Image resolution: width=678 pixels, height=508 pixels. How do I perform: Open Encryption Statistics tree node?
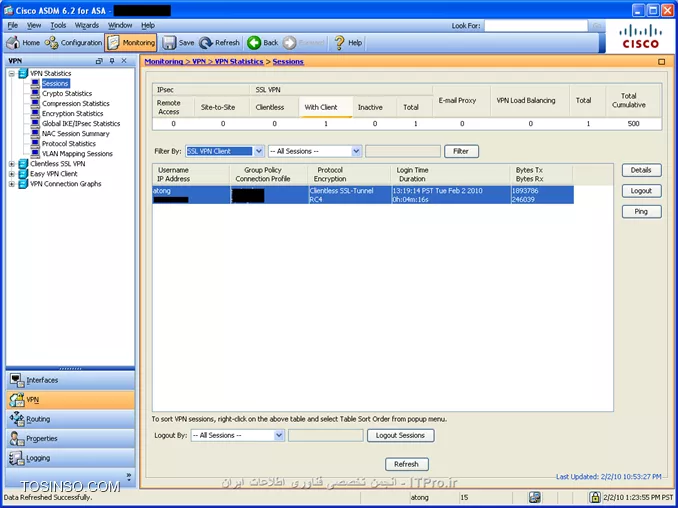72,113
